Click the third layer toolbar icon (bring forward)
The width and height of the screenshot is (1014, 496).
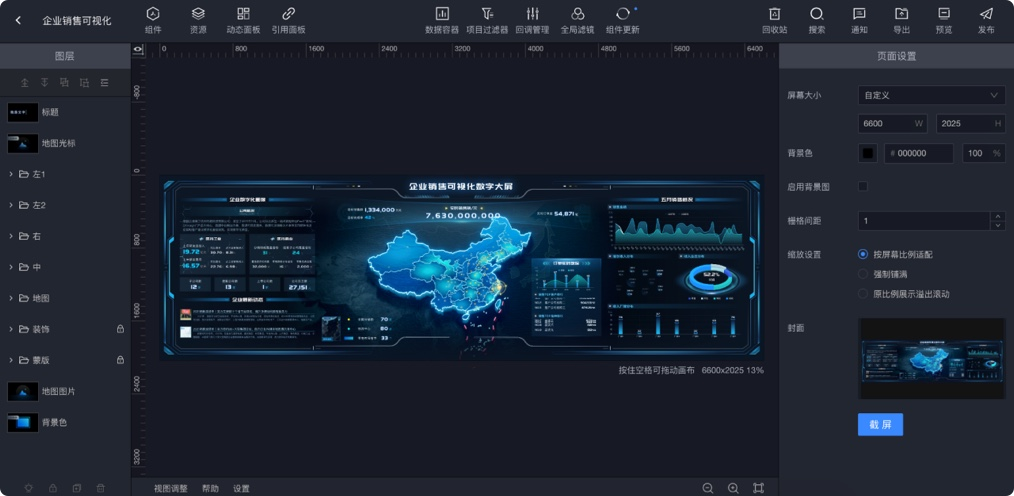65,82
